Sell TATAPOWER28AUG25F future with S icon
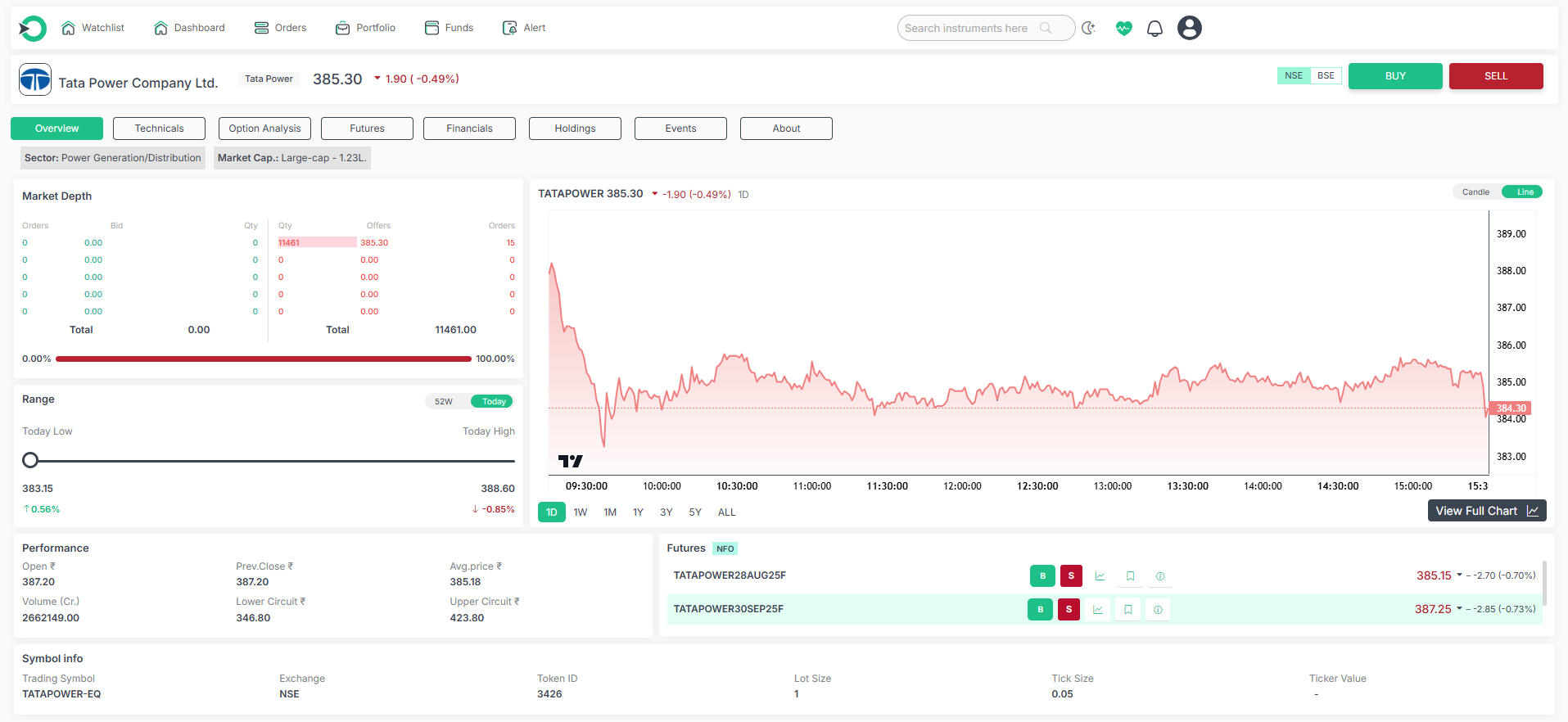The height and width of the screenshot is (722, 1568). (1071, 575)
